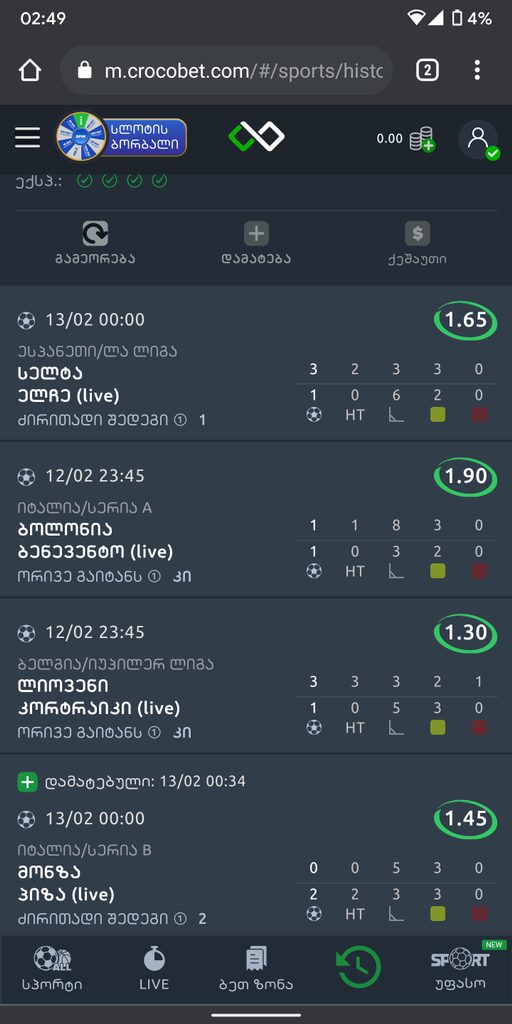
Task: Open the bet history clock icon
Action: [x=359, y=967]
